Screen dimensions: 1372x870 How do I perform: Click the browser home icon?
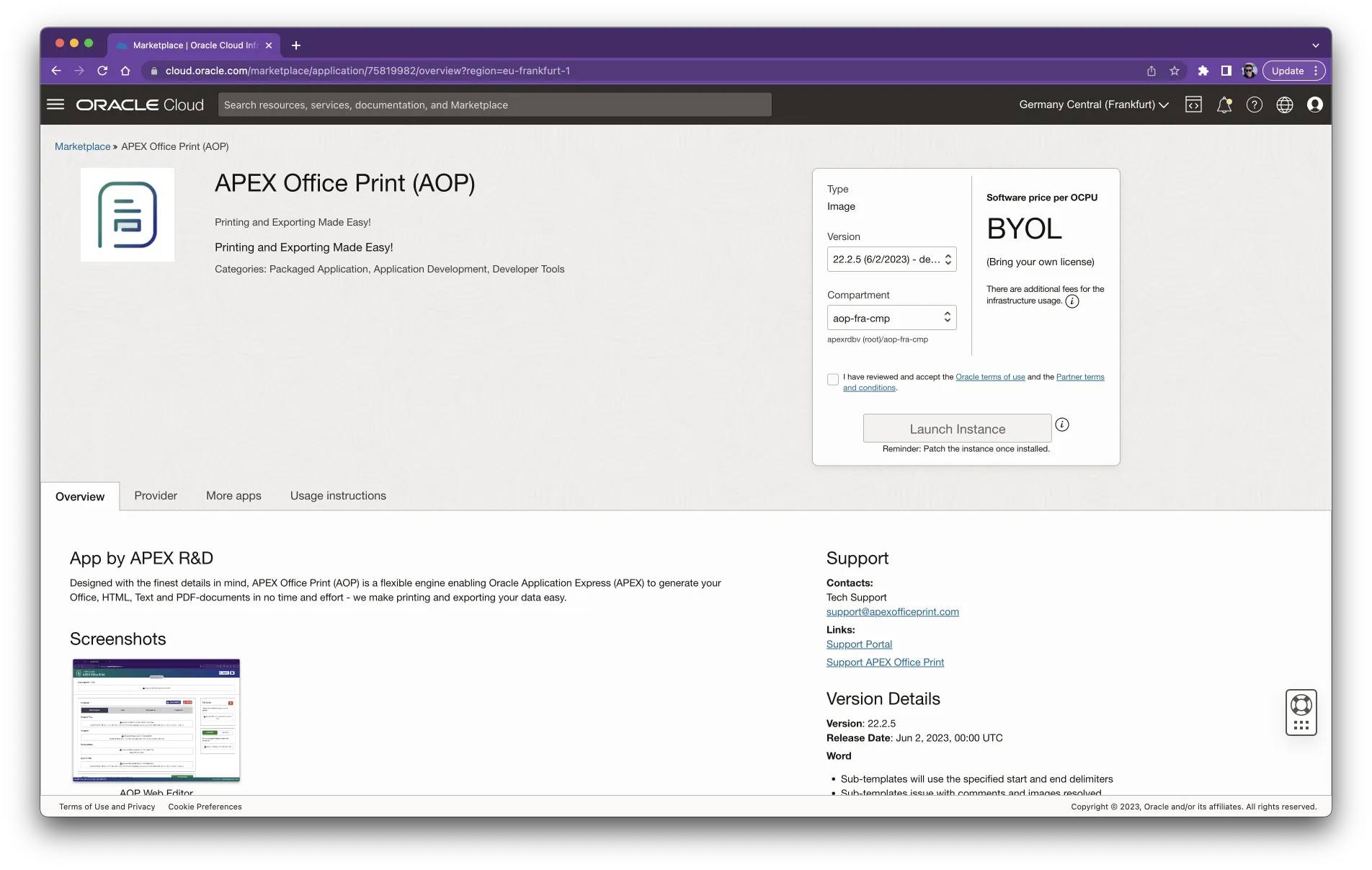(125, 71)
